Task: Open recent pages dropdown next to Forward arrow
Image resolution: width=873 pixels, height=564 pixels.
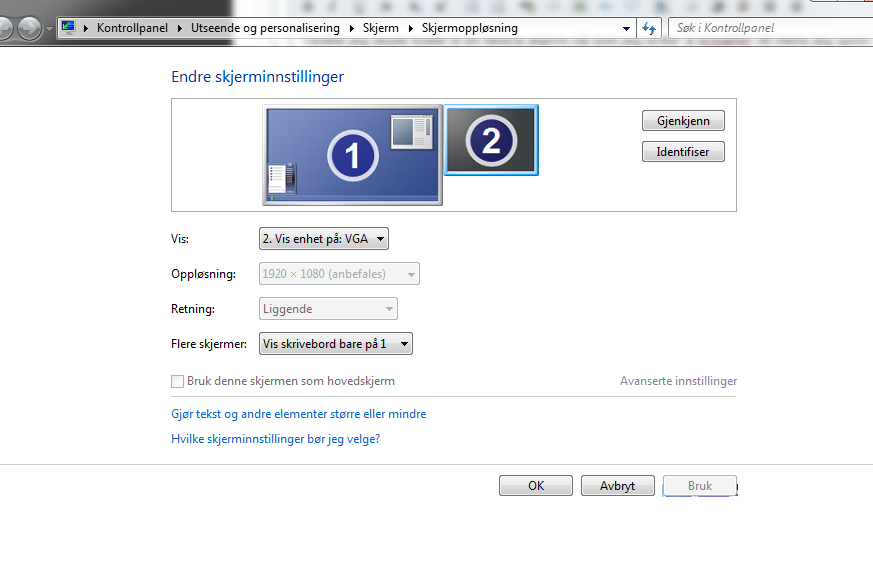Action: click(x=49, y=28)
